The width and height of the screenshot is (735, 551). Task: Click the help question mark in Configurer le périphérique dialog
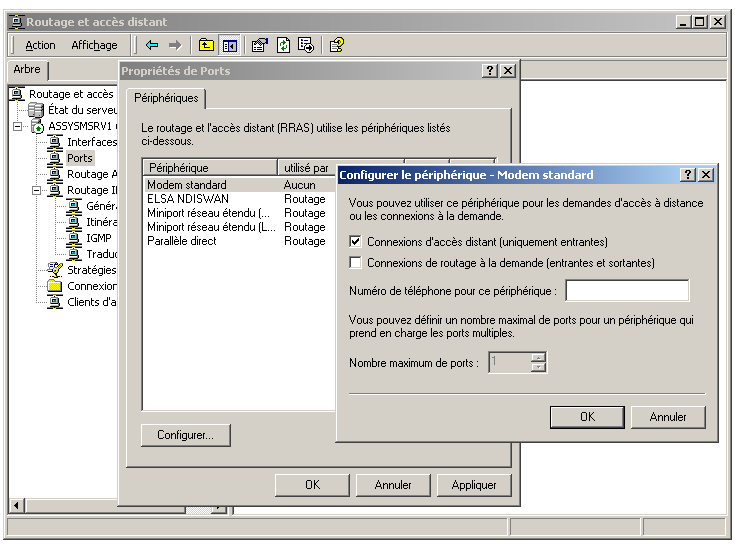point(688,175)
